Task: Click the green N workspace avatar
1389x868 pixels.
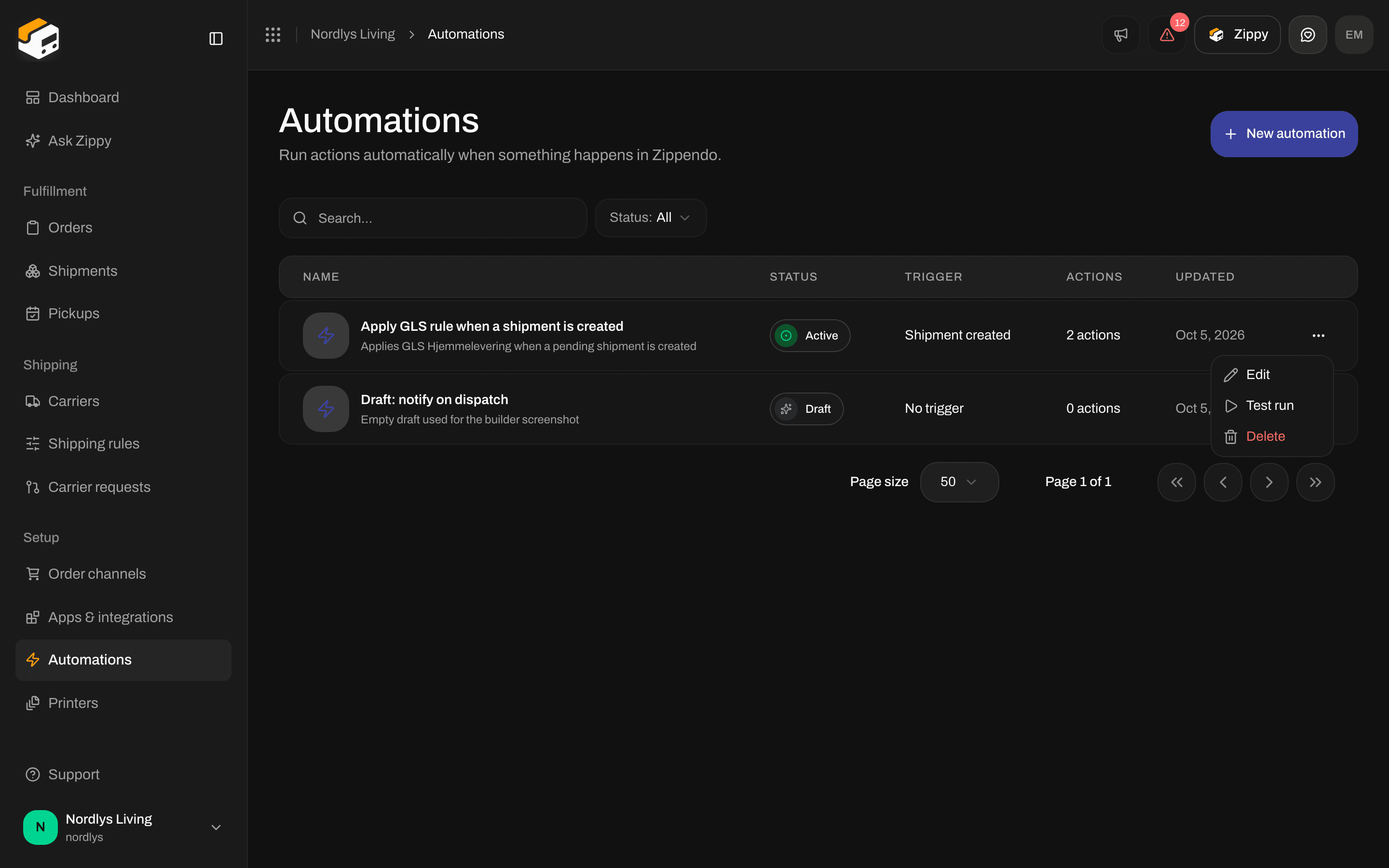Action: tap(40, 827)
